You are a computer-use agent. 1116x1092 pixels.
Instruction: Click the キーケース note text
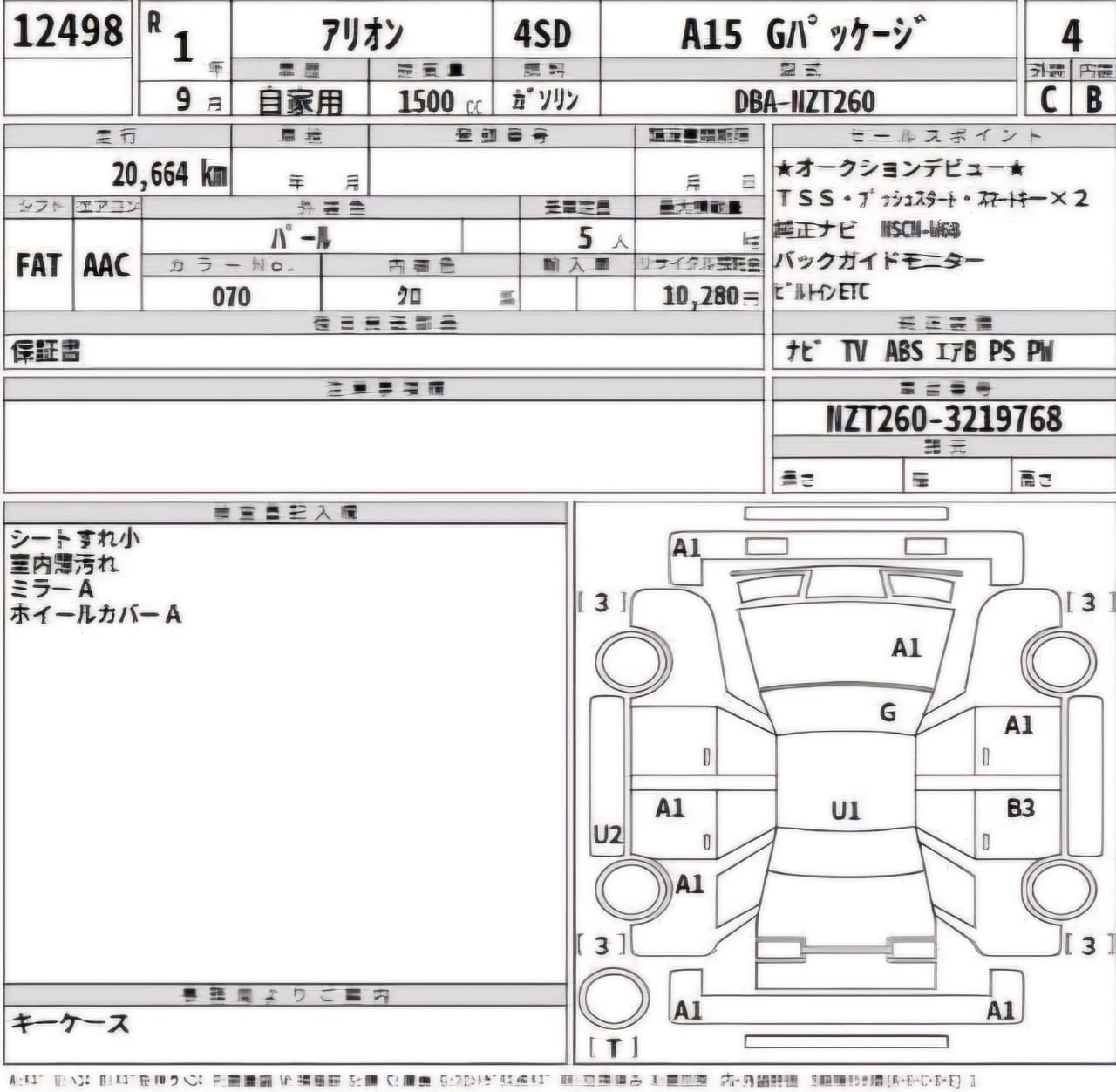coord(70,1023)
